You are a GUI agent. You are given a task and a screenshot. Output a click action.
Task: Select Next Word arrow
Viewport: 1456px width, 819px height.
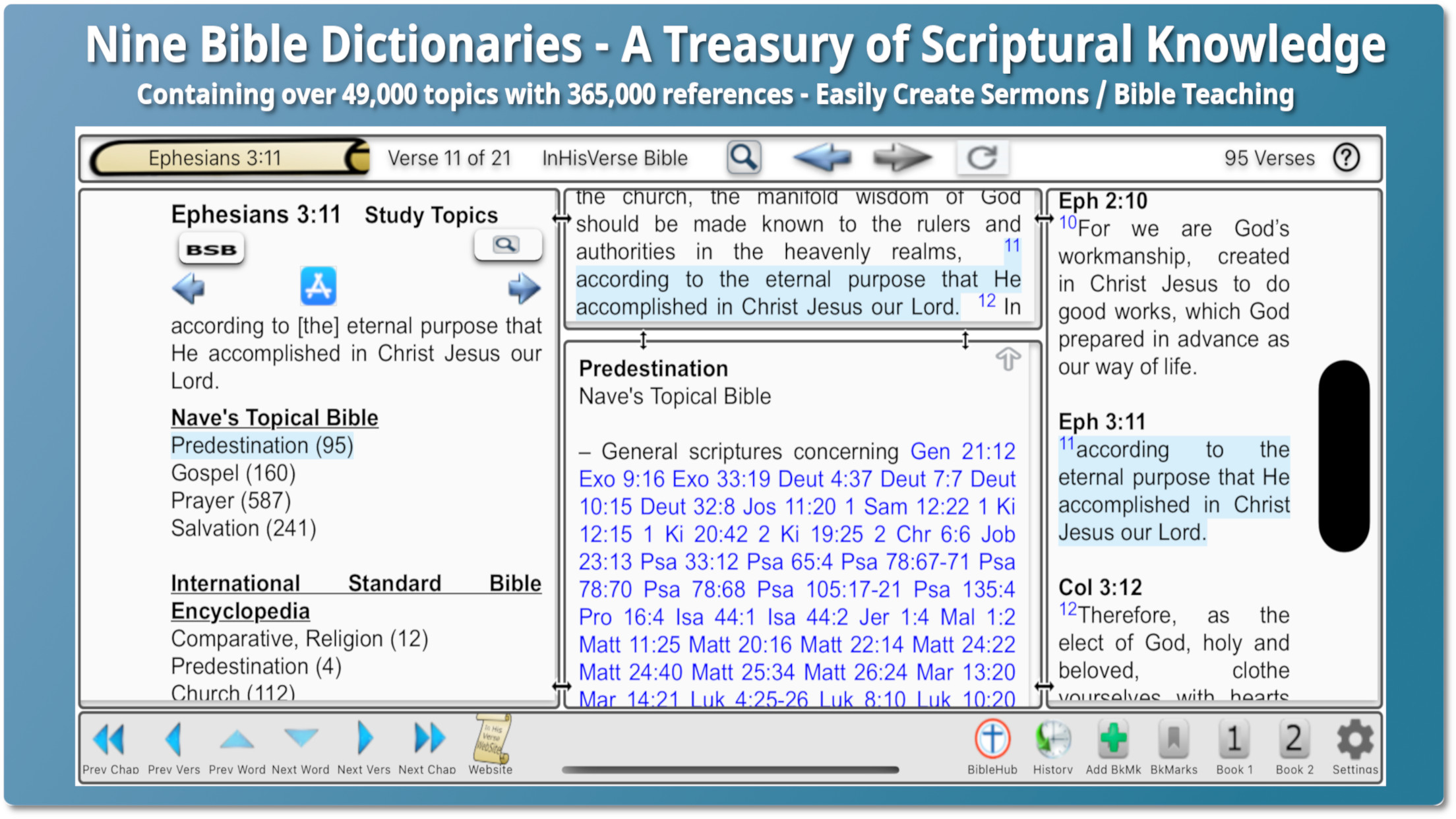[x=300, y=747]
